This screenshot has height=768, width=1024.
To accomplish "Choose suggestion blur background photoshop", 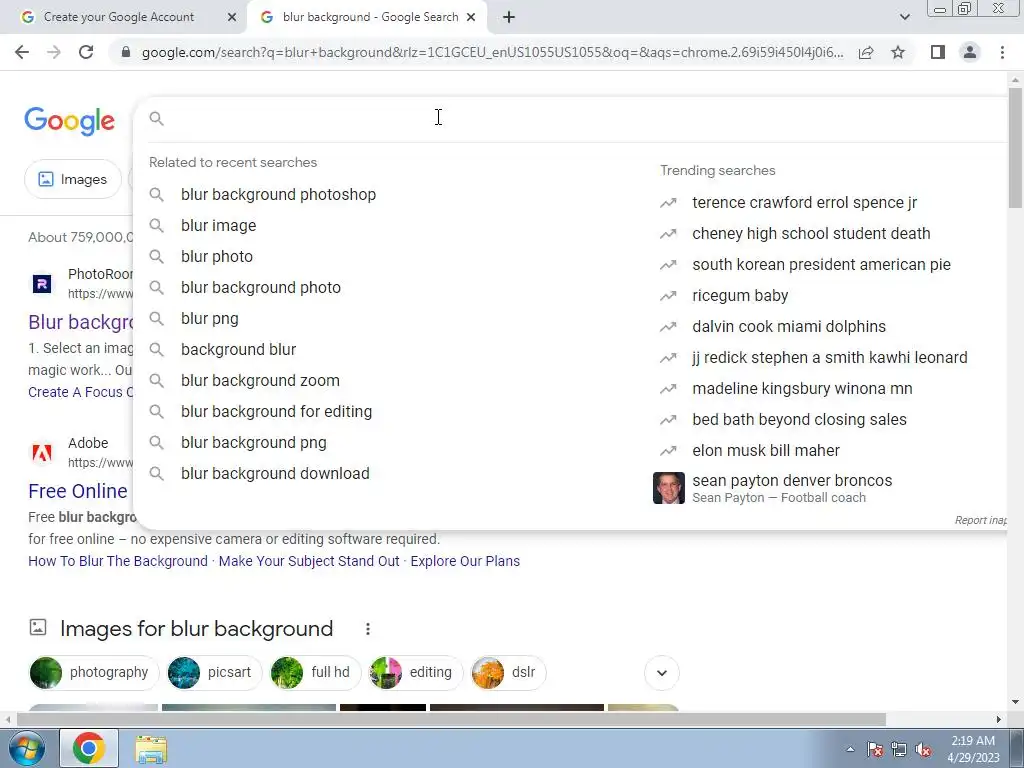I will pyautogui.click(x=278, y=195).
